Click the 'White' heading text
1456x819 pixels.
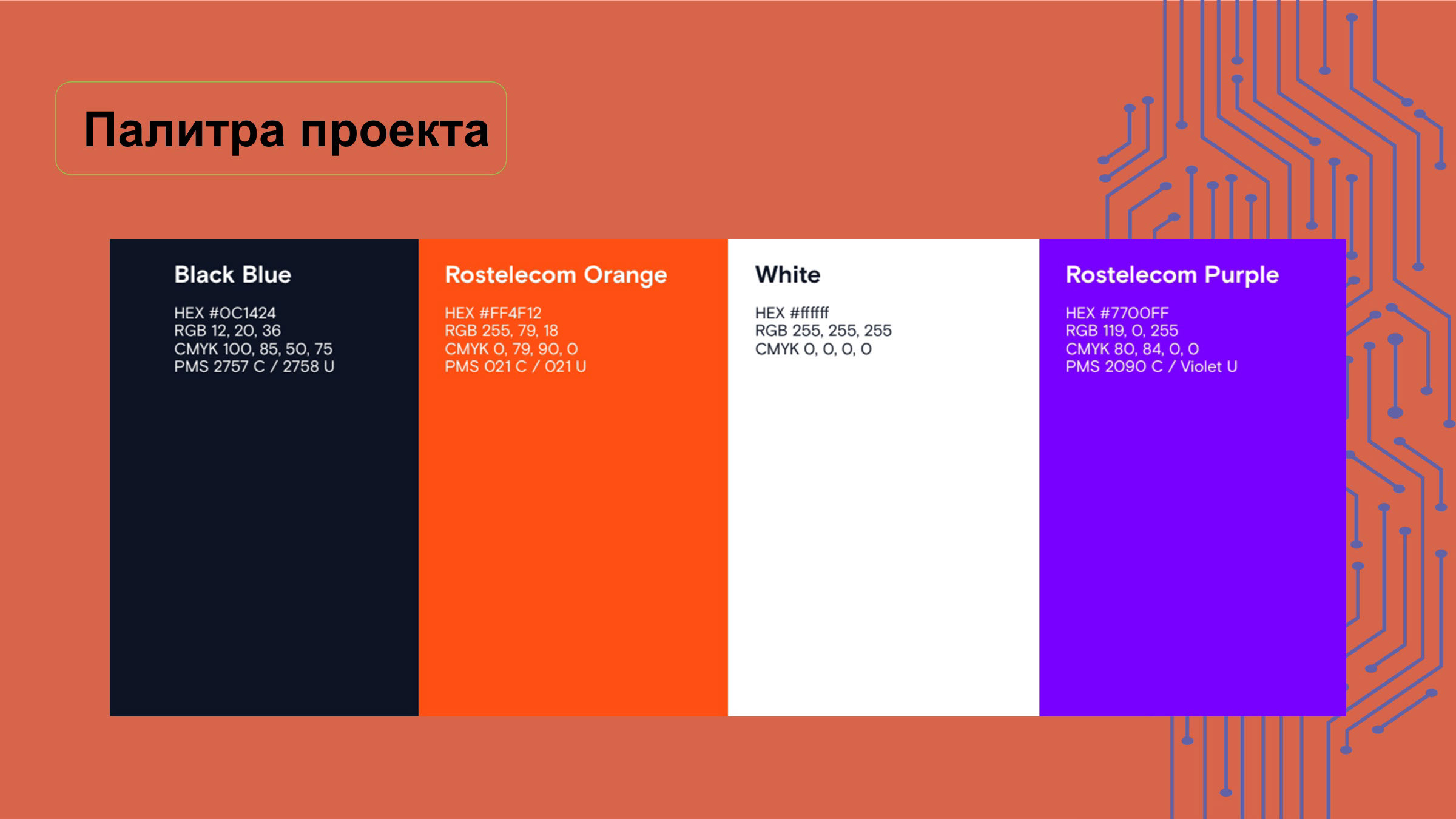[x=787, y=275]
